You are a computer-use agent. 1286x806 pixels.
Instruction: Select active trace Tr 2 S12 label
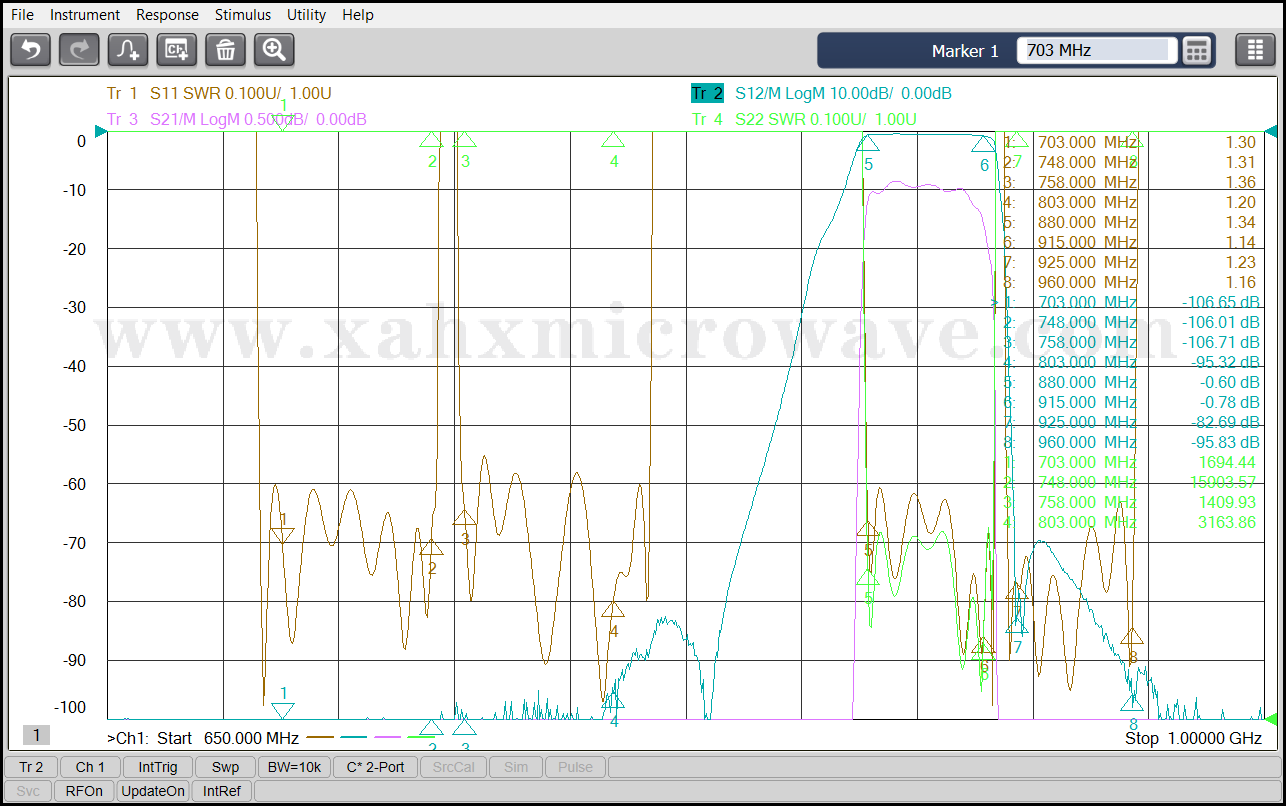coord(821,93)
